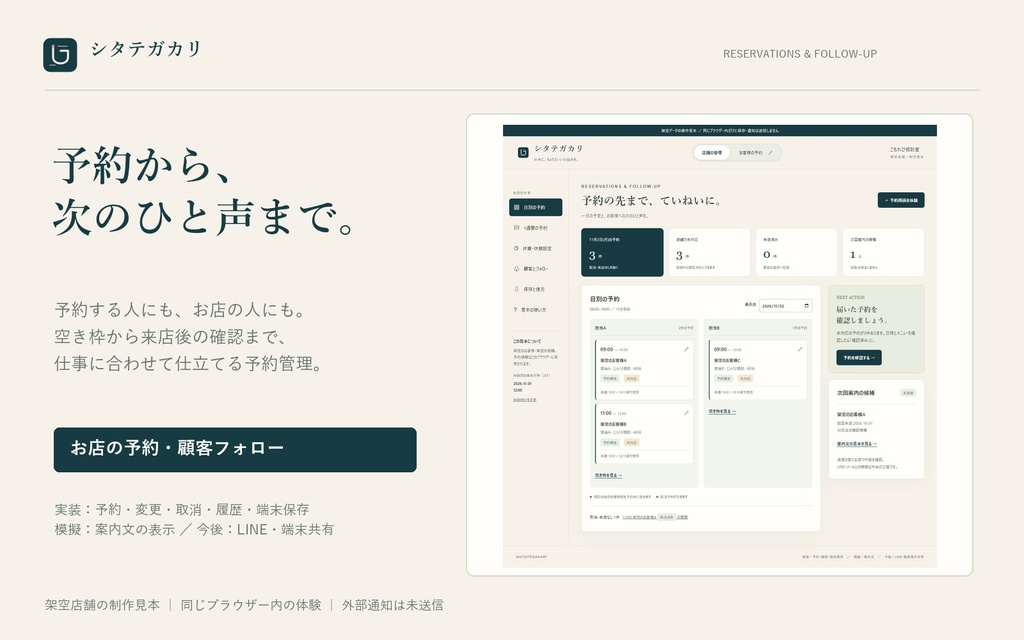The height and width of the screenshot is (640, 1024).
Task: Click the 届いた予約を確認しましょう。 heading
Action: point(862,315)
